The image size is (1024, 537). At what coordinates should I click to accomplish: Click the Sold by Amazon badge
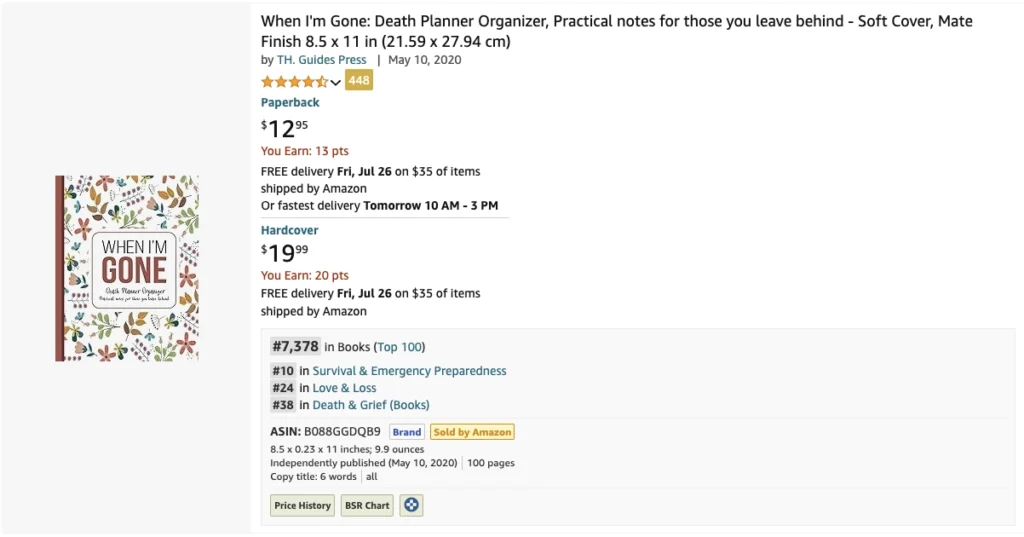(472, 432)
